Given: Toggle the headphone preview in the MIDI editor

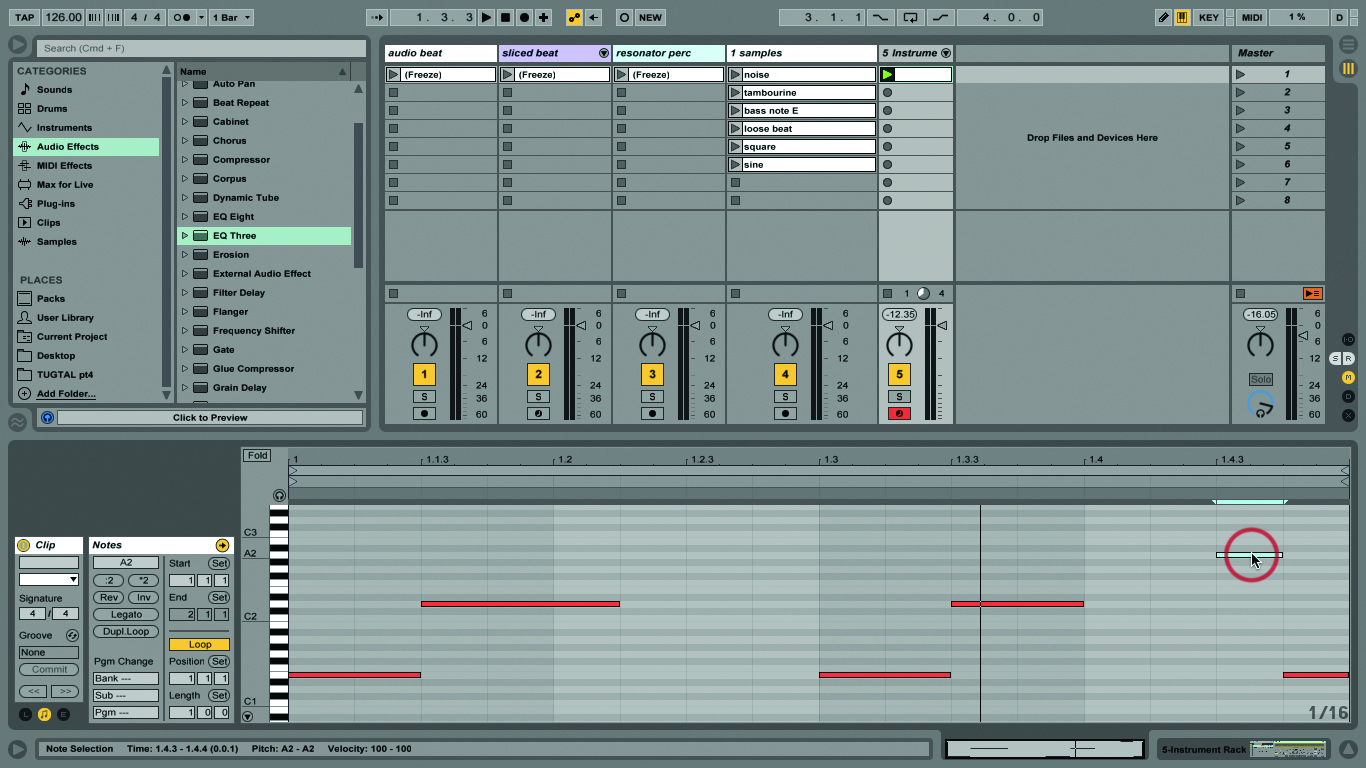Looking at the screenshot, I should [280, 495].
